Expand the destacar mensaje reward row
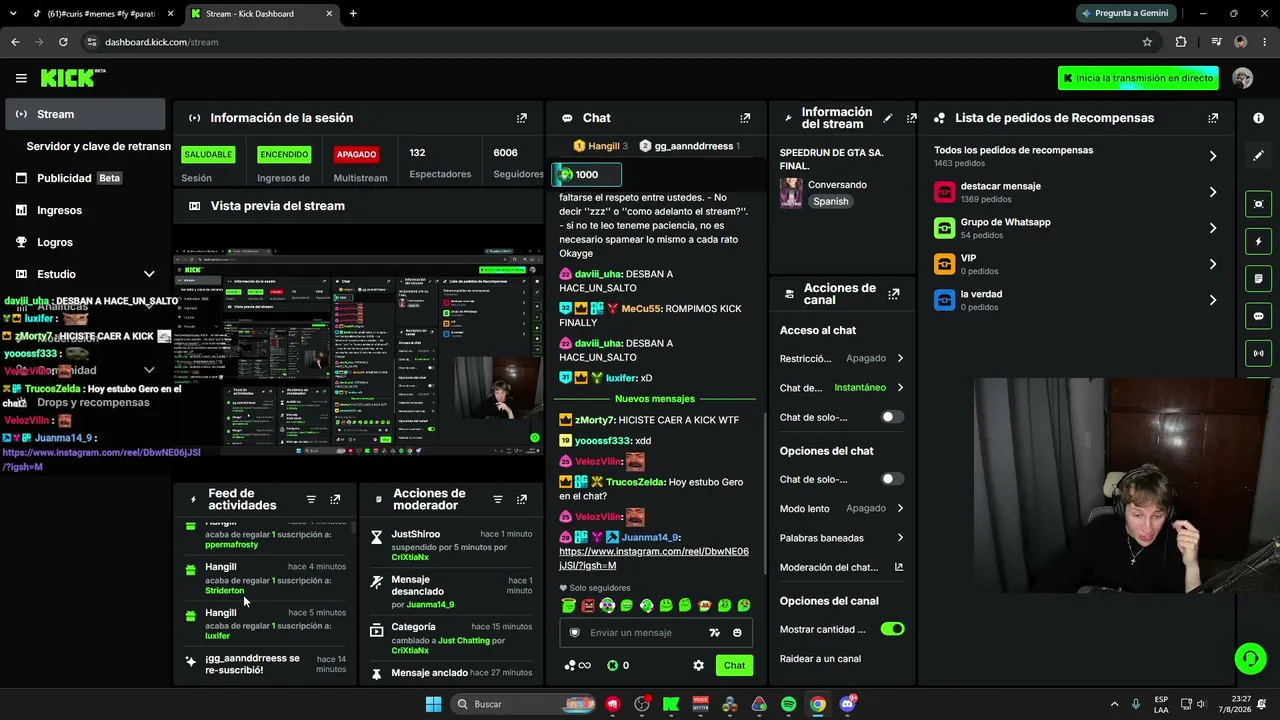The image size is (1280, 720). click(1076, 192)
